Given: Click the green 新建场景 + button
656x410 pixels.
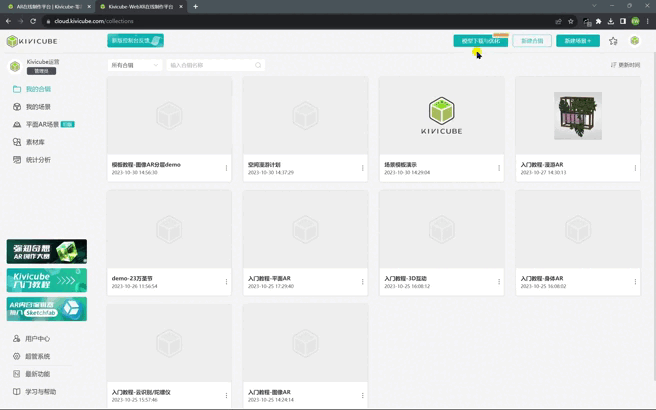Looking at the screenshot, I should 578,41.
